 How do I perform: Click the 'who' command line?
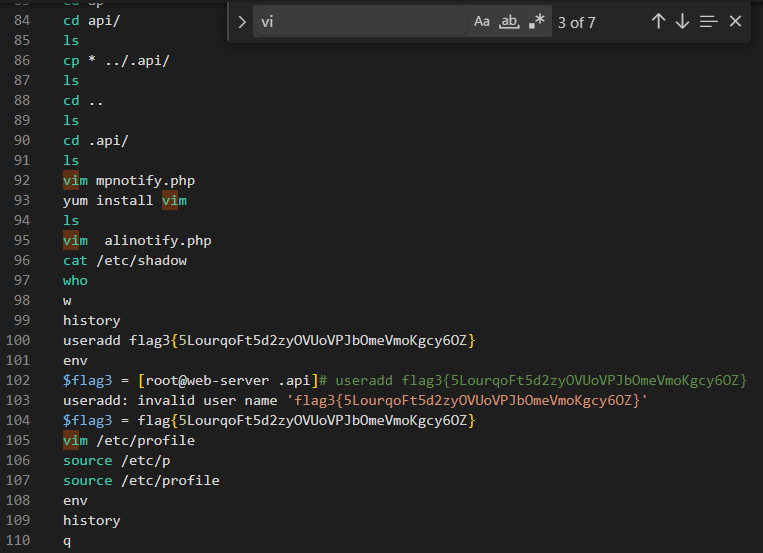pyautogui.click(x=75, y=280)
